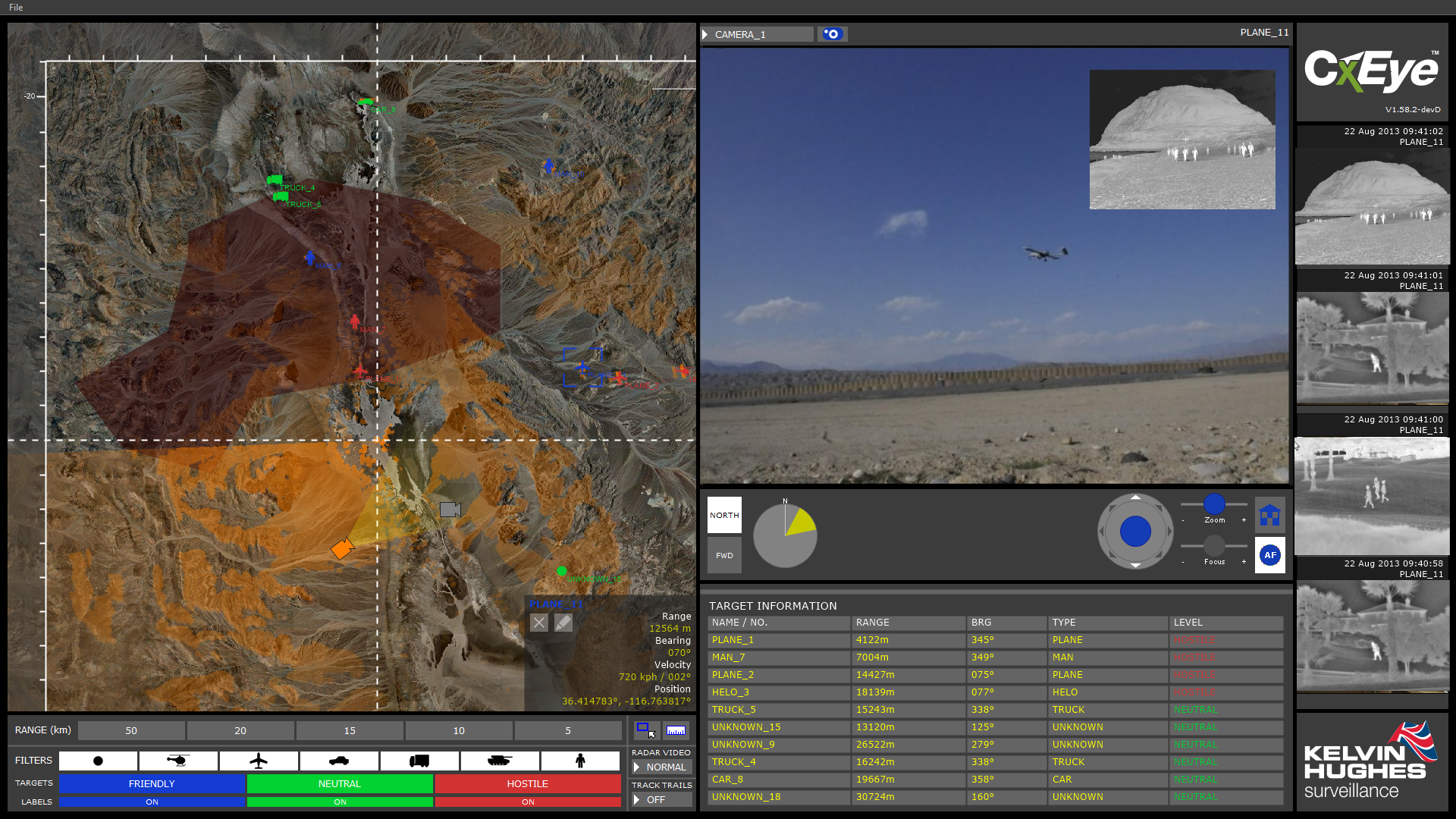Select the ruler measurement icon
1456x819 pixels.
coord(677,730)
